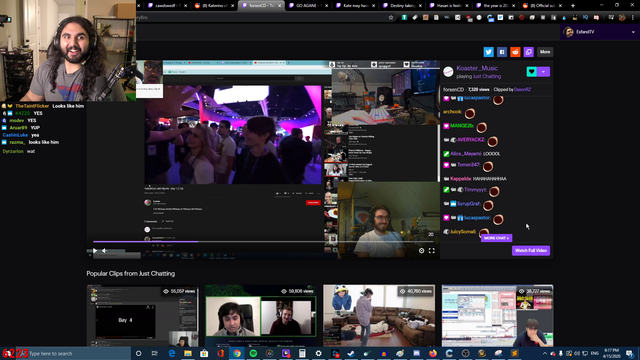The height and width of the screenshot is (360, 640).
Task: Switch to the Destiny taking browser tab
Action: (402, 5)
